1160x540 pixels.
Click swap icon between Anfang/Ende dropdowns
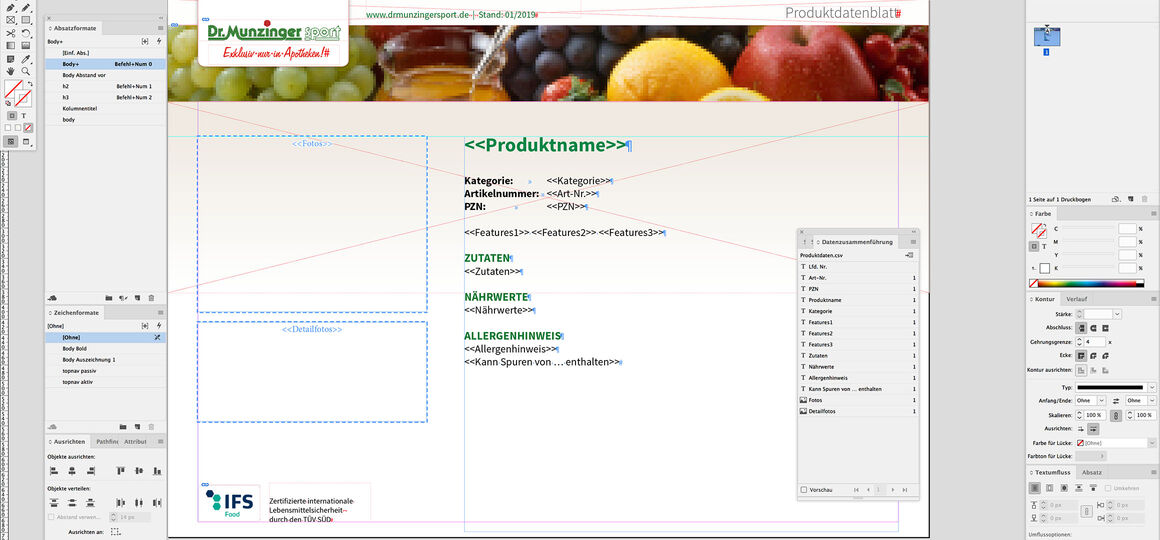[x=1115, y=400]
